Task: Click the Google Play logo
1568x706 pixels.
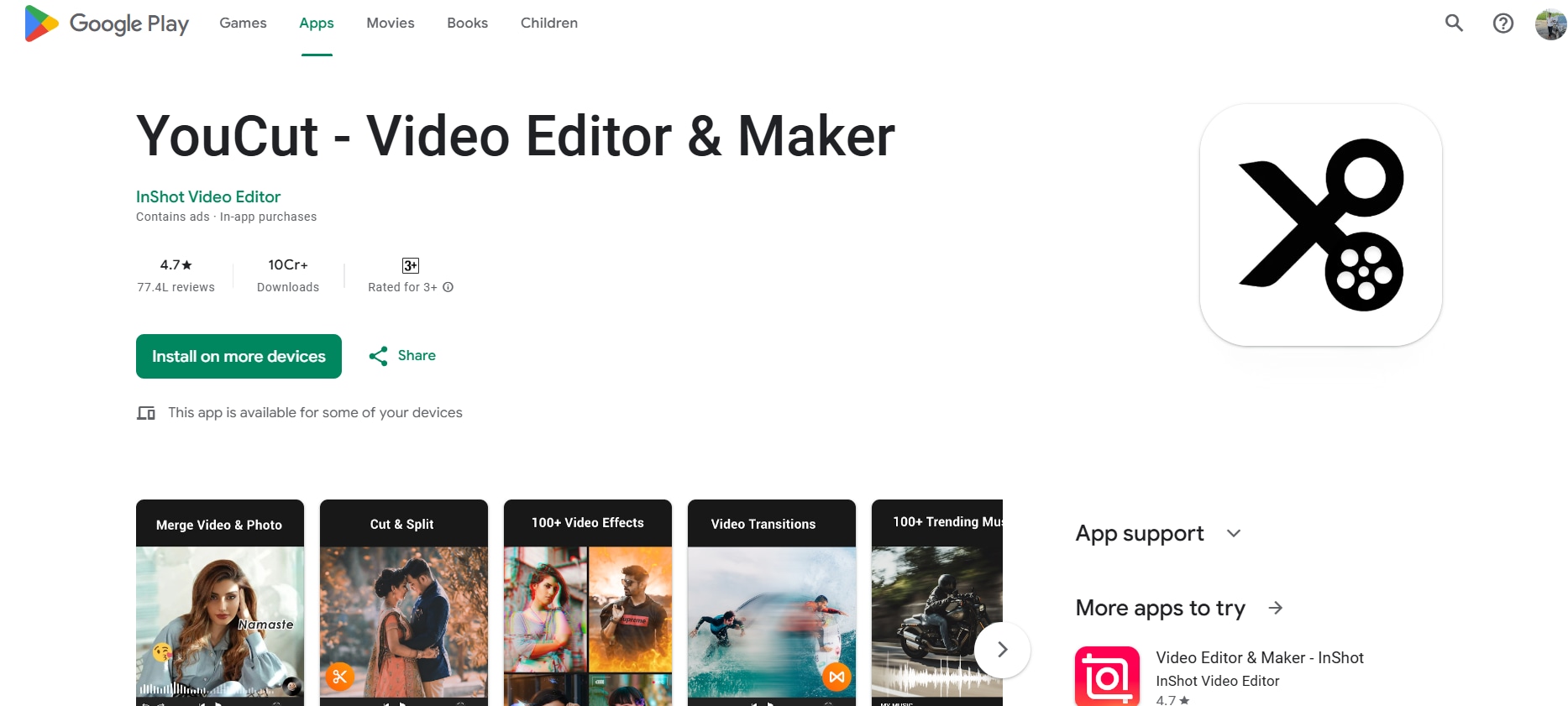Action: coord(107,24)
